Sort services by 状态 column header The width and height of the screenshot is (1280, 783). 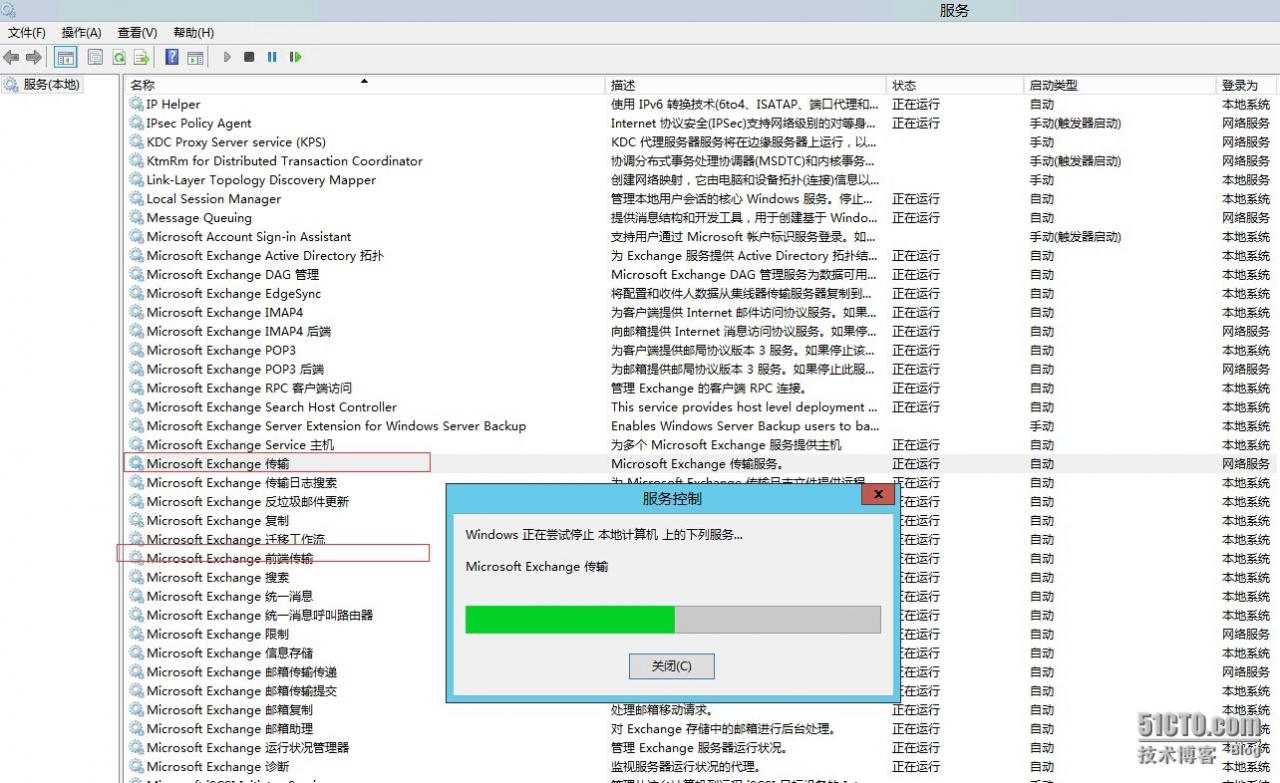pyautogui.click(x=904, y=85)
